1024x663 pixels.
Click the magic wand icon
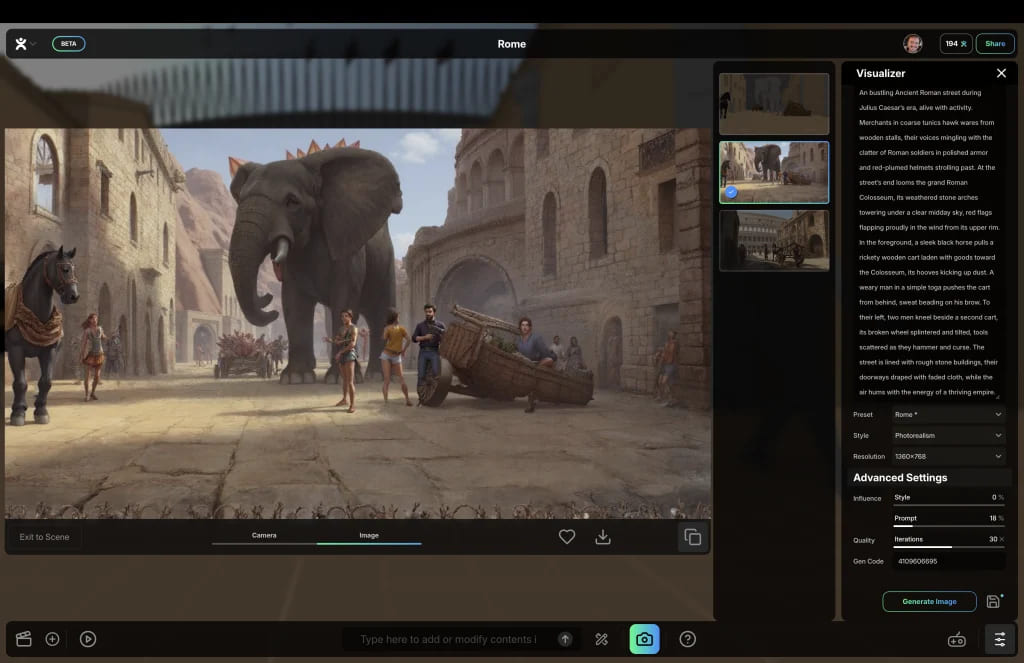pyautogui.click(x=602, y=639)
